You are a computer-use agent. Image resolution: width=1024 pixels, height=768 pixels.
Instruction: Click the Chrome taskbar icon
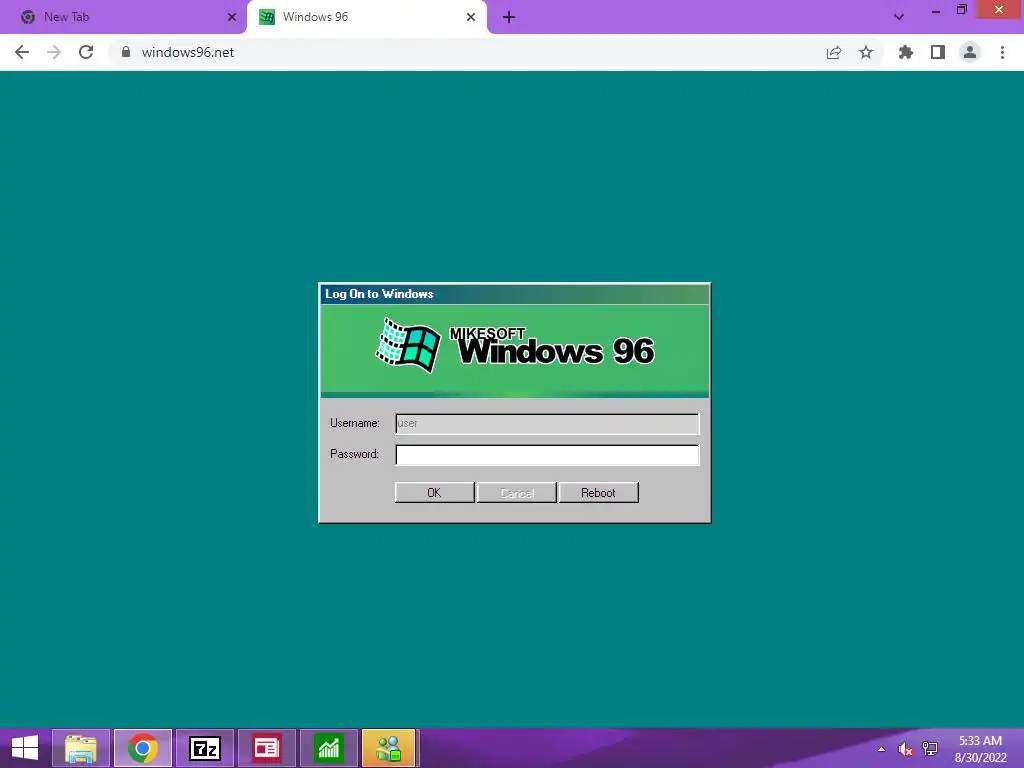[143, 748]
